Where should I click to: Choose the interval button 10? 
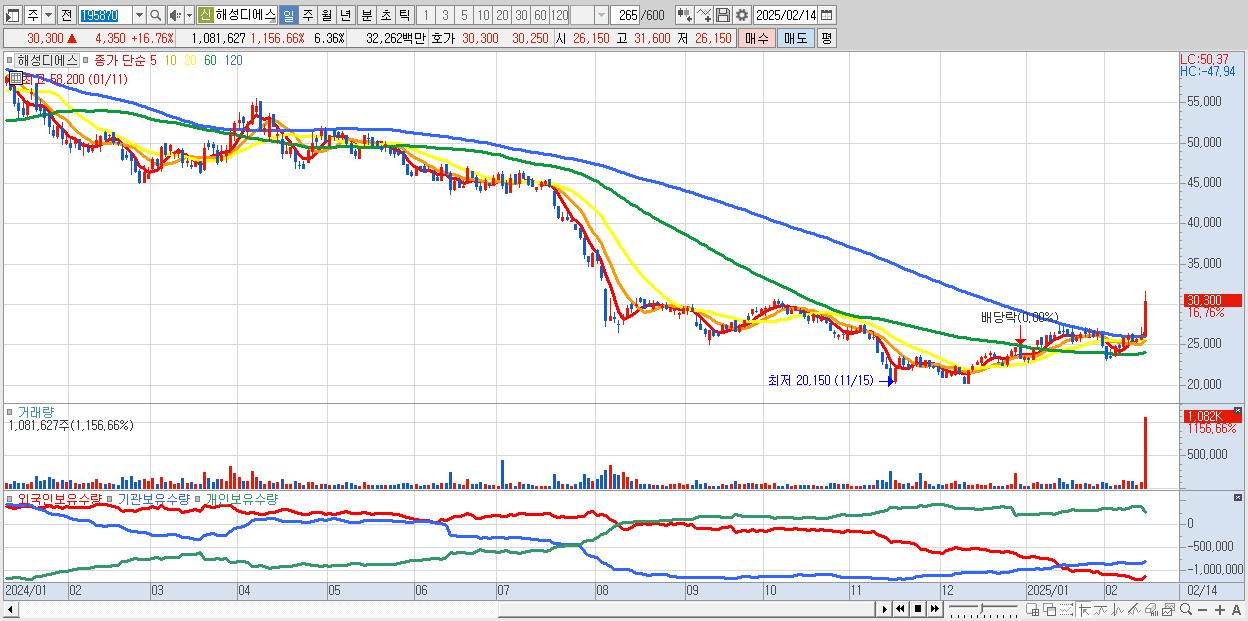tap(483, 15)
